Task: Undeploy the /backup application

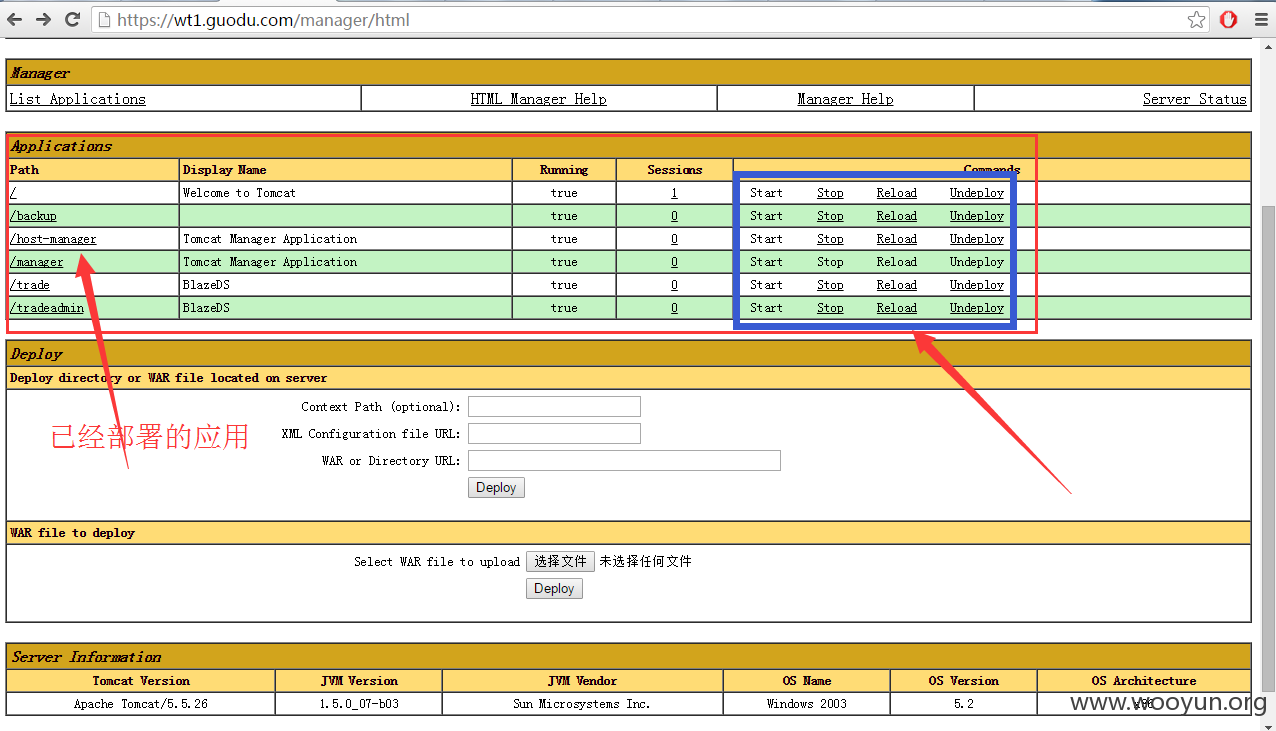Action: tap(977, 216)
